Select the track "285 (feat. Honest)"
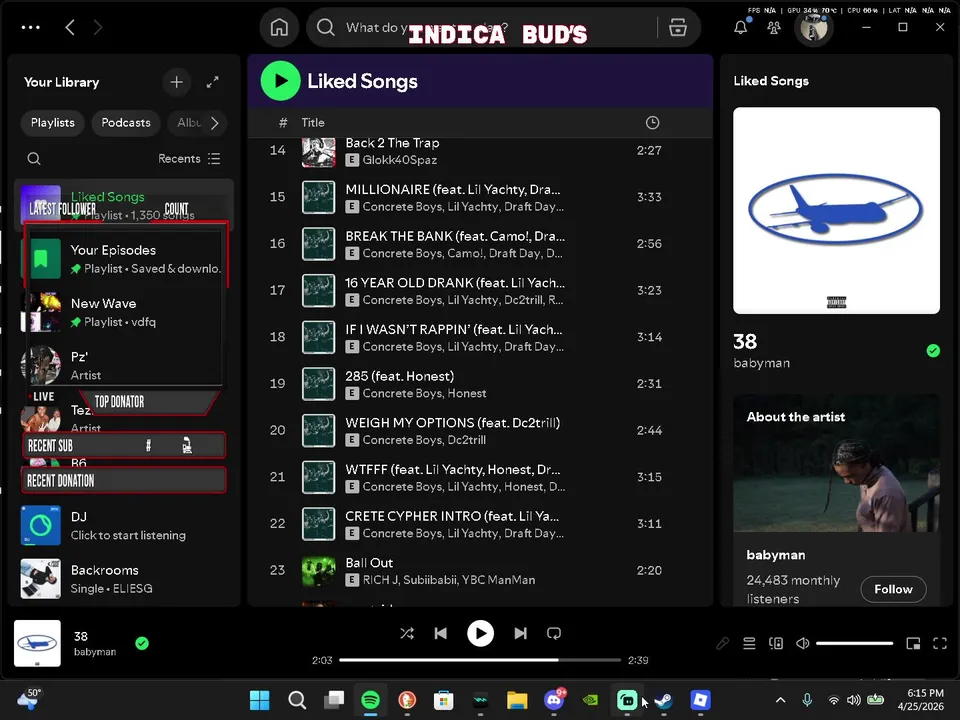The height and width of the screenshot is (720, 960). 480,384
